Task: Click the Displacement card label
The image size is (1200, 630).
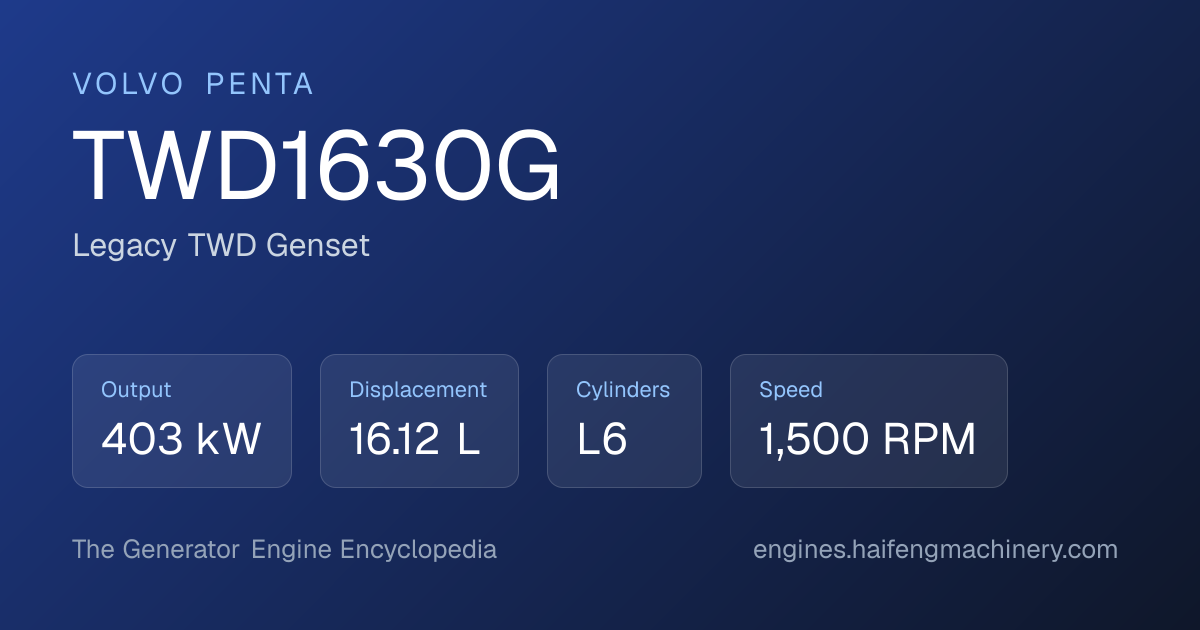Action: (x=418, y=390)
